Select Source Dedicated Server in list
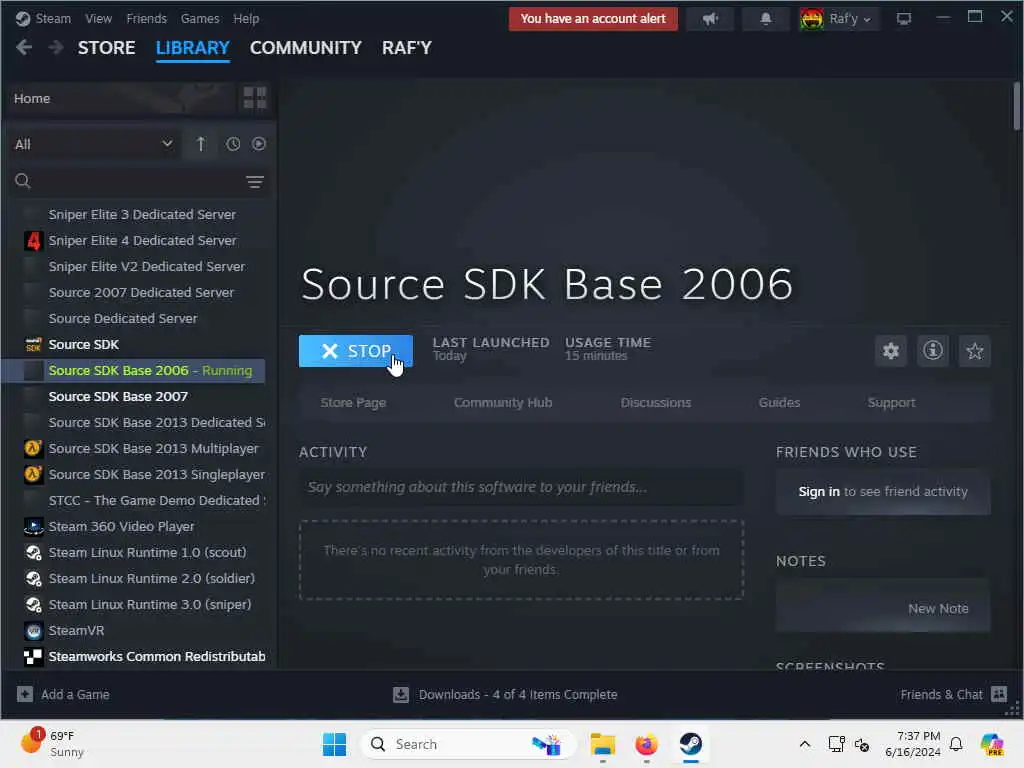Viewport: 1024px width, 768px height. pyautogui.click(x=123, y=319)
